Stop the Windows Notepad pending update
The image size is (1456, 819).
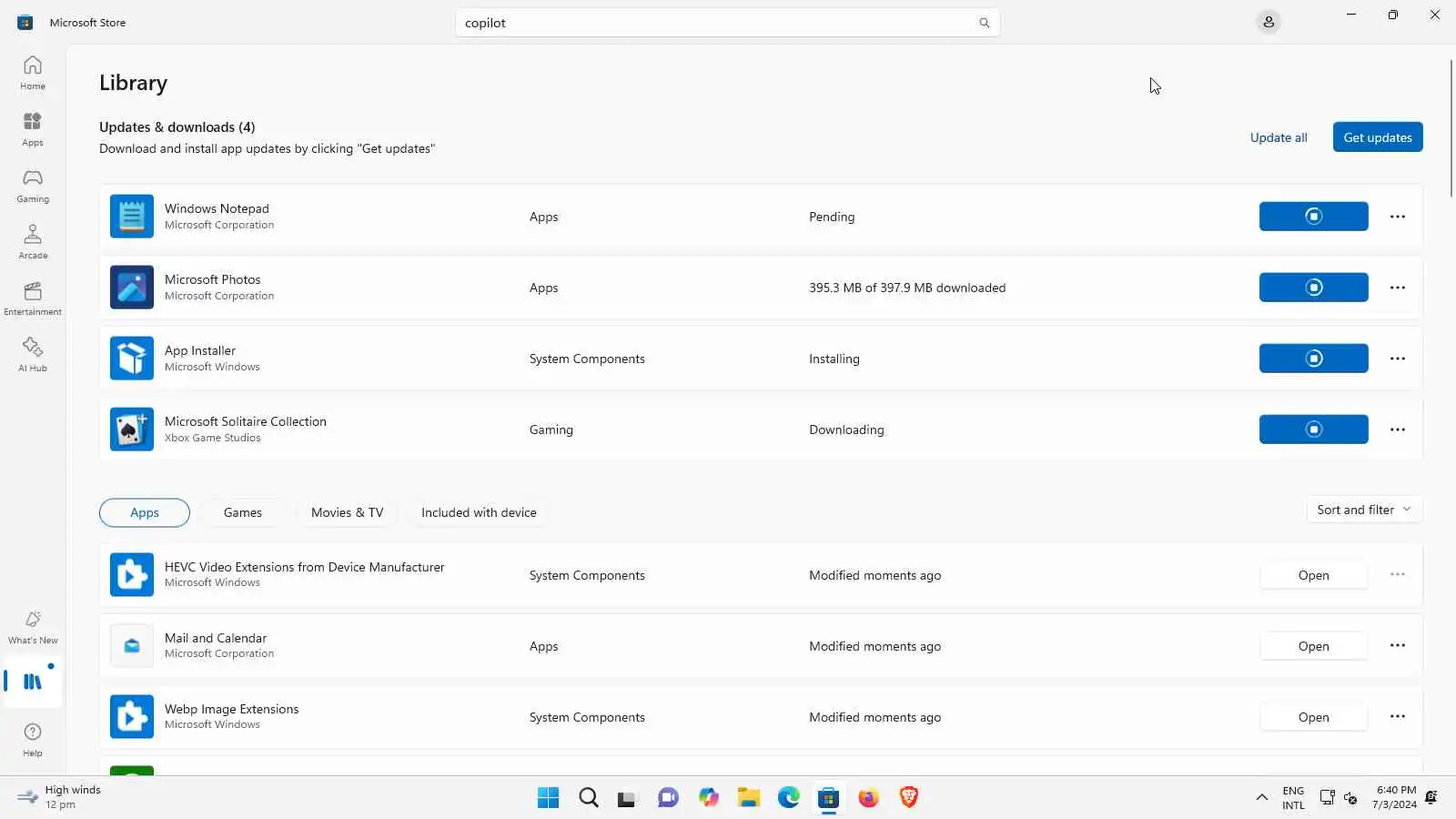(1313, 217)
